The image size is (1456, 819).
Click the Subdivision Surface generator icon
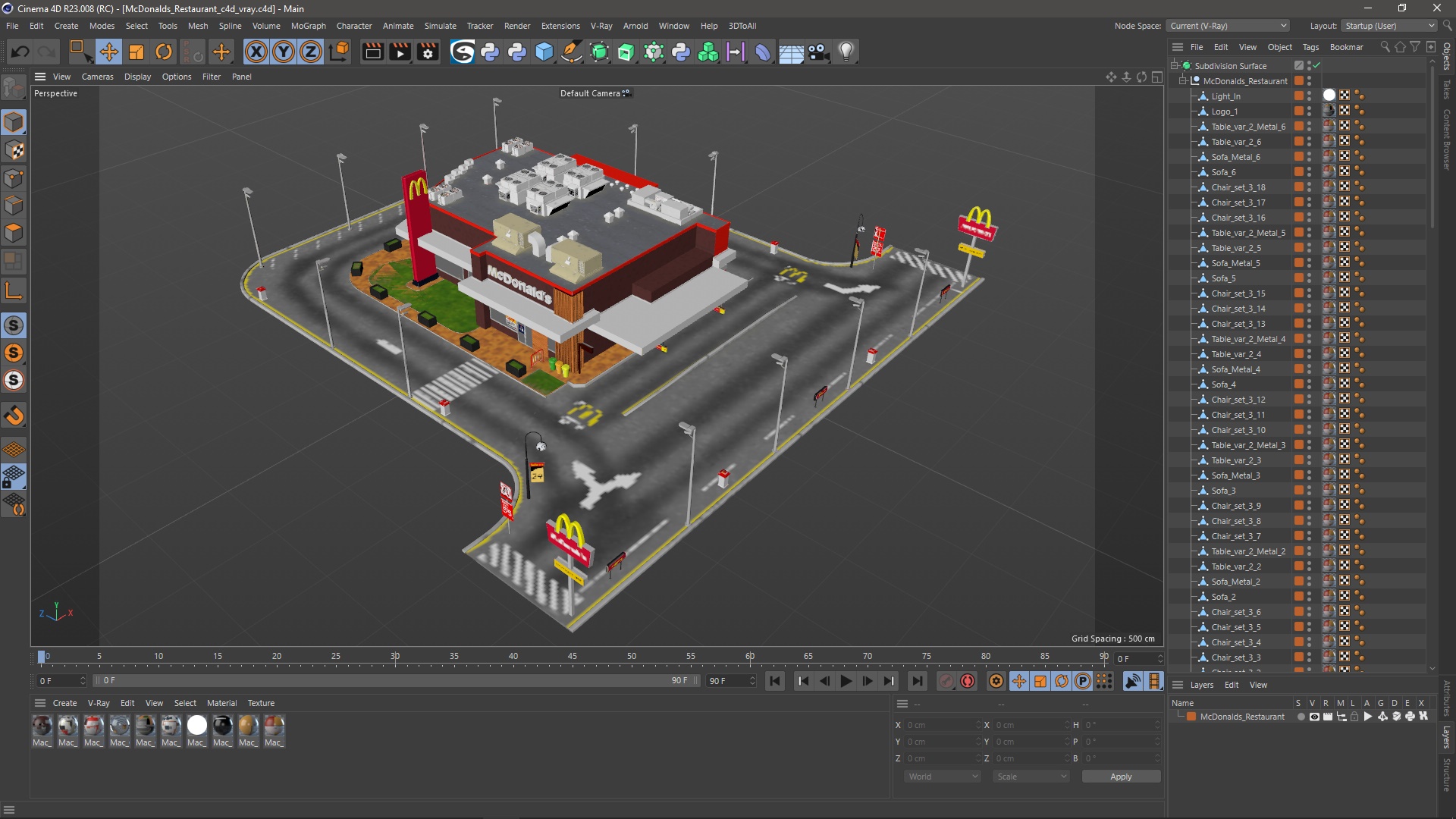[x=599, y=52]
